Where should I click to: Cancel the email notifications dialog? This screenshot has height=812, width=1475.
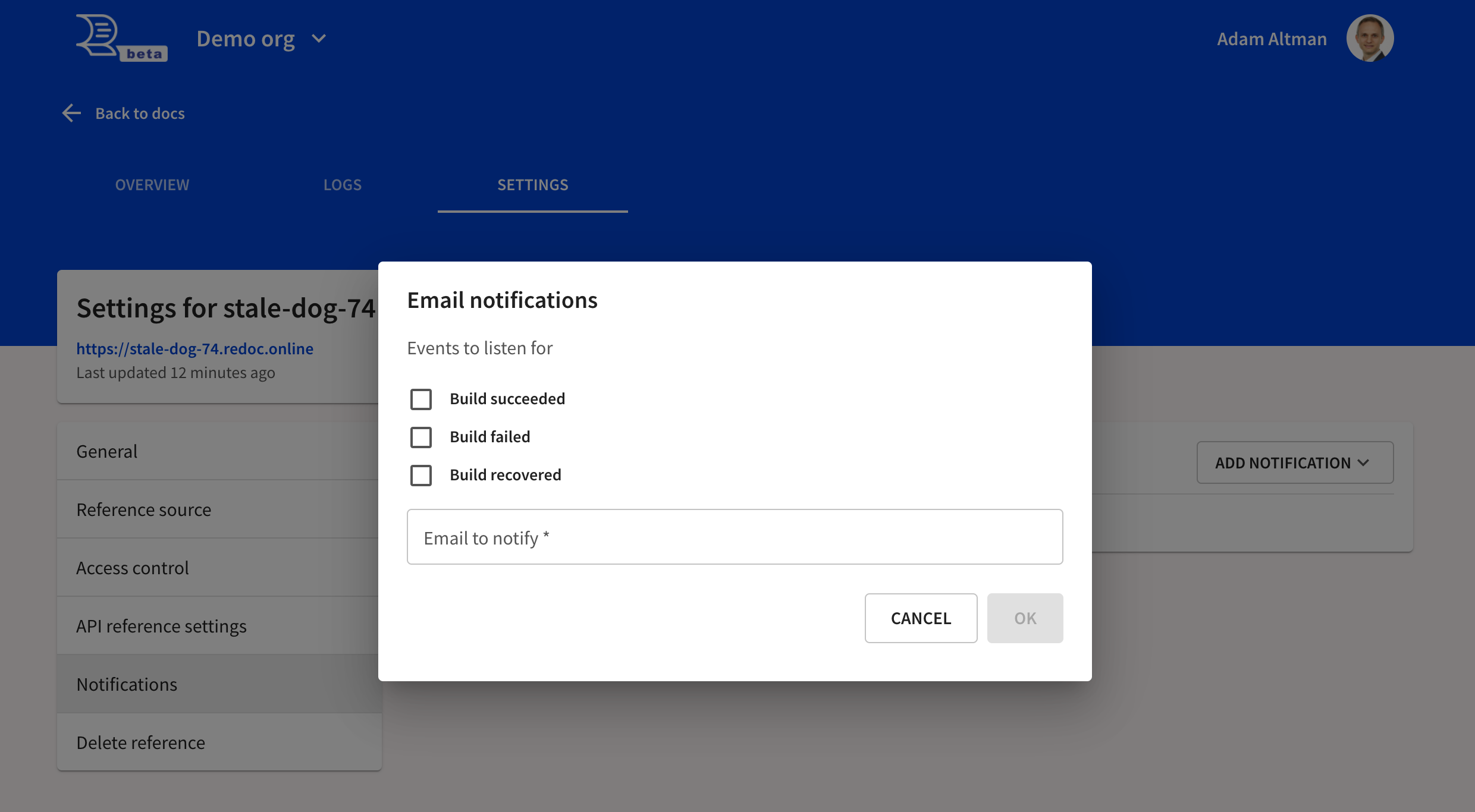(921, 618)
